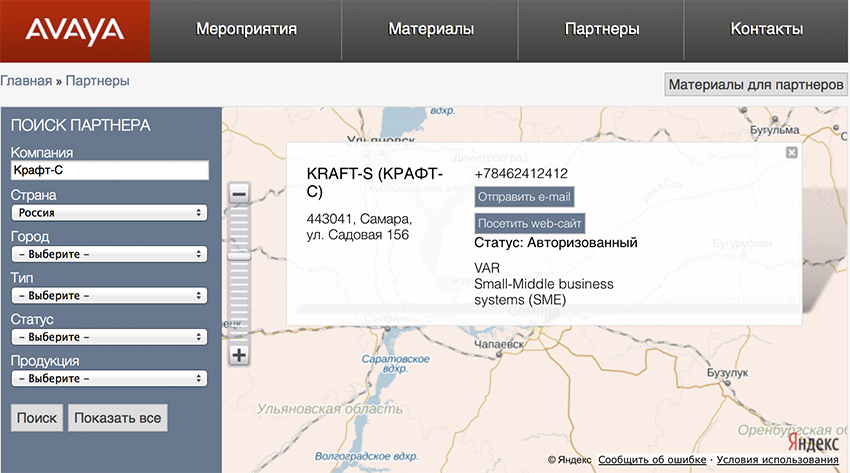Viewport: 850px width, 473px height.
Task: Click the Бугульма city label on map
Action: pyautogui.click(x=774, y=130)
